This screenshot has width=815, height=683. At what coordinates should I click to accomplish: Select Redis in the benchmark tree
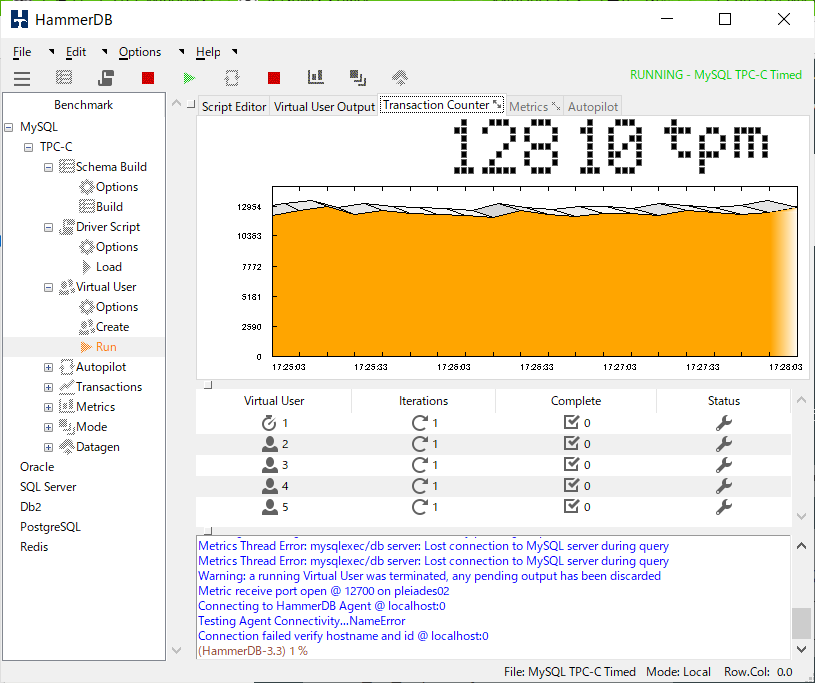pyautogui.click(x=34, y=547)
